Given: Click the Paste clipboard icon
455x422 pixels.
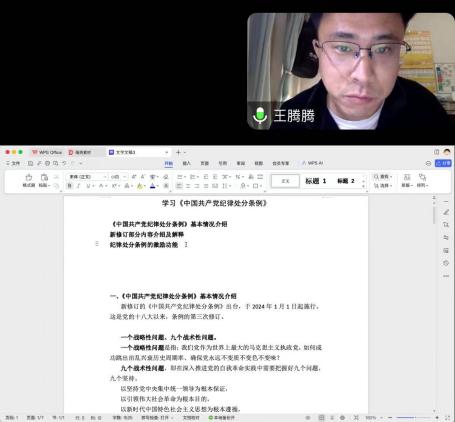Looking at the screenshot, I should pyautogui.click(x=44, y=177).
